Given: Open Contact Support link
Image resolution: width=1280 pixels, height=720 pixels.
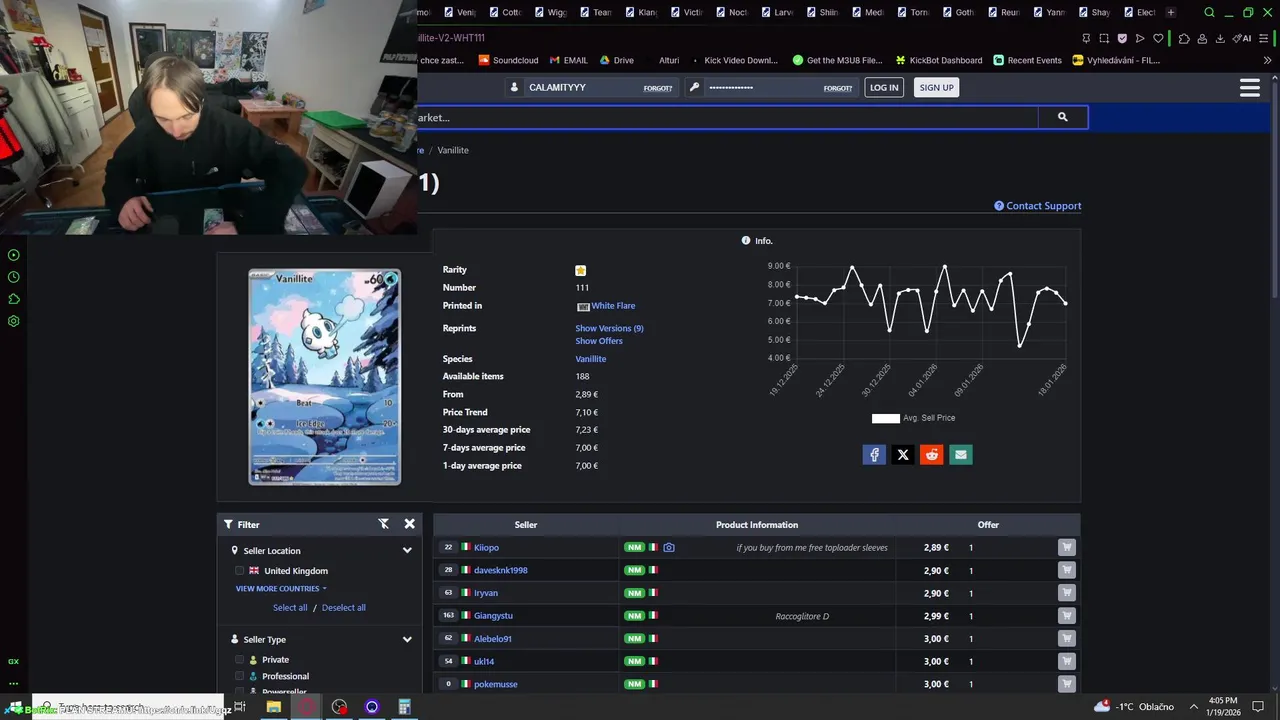Looking at the screenshot, I should tap(1038, 206).
